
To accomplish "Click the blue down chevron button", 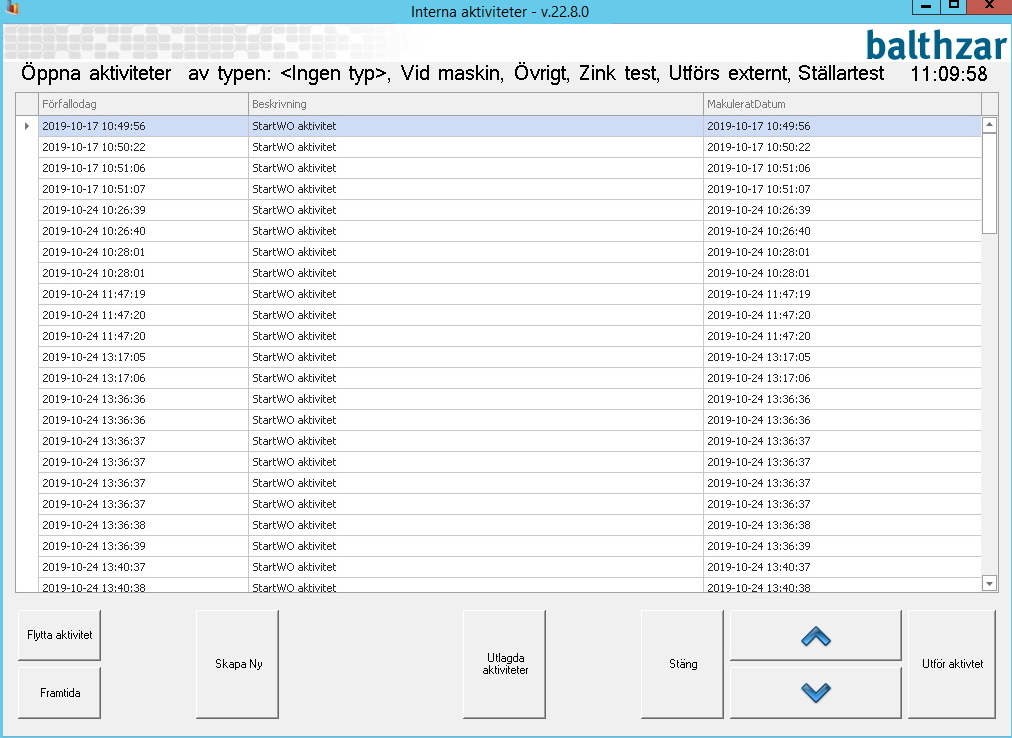I will click(x=815, y=692).
